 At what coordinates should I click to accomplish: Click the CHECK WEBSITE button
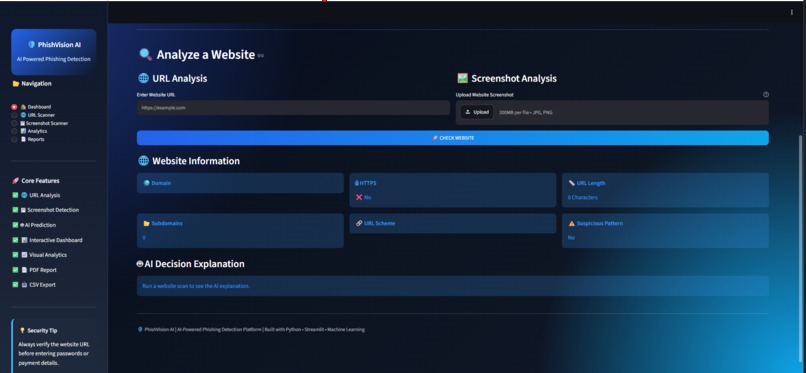pos(453,138)
